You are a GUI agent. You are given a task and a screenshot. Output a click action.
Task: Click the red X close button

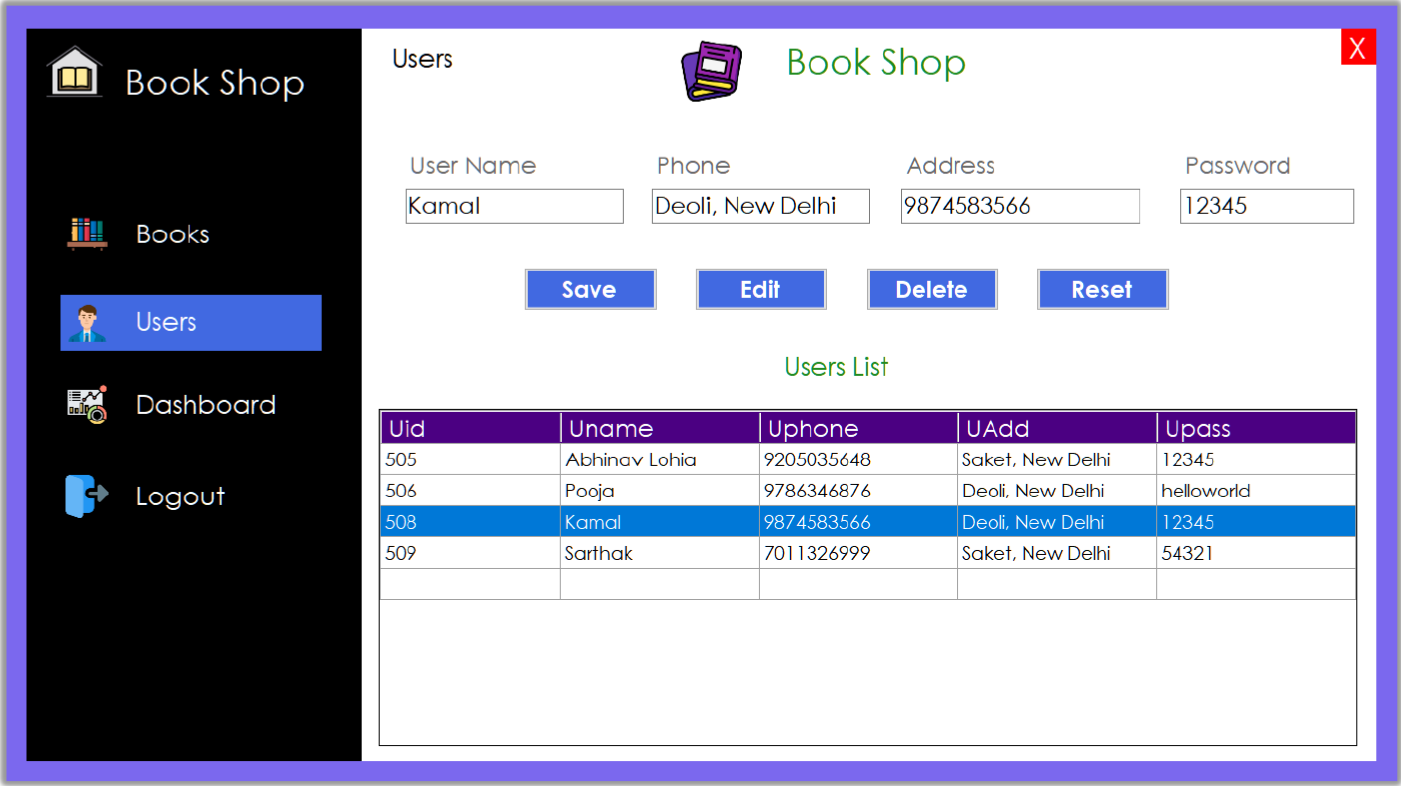click(1358, 47)
